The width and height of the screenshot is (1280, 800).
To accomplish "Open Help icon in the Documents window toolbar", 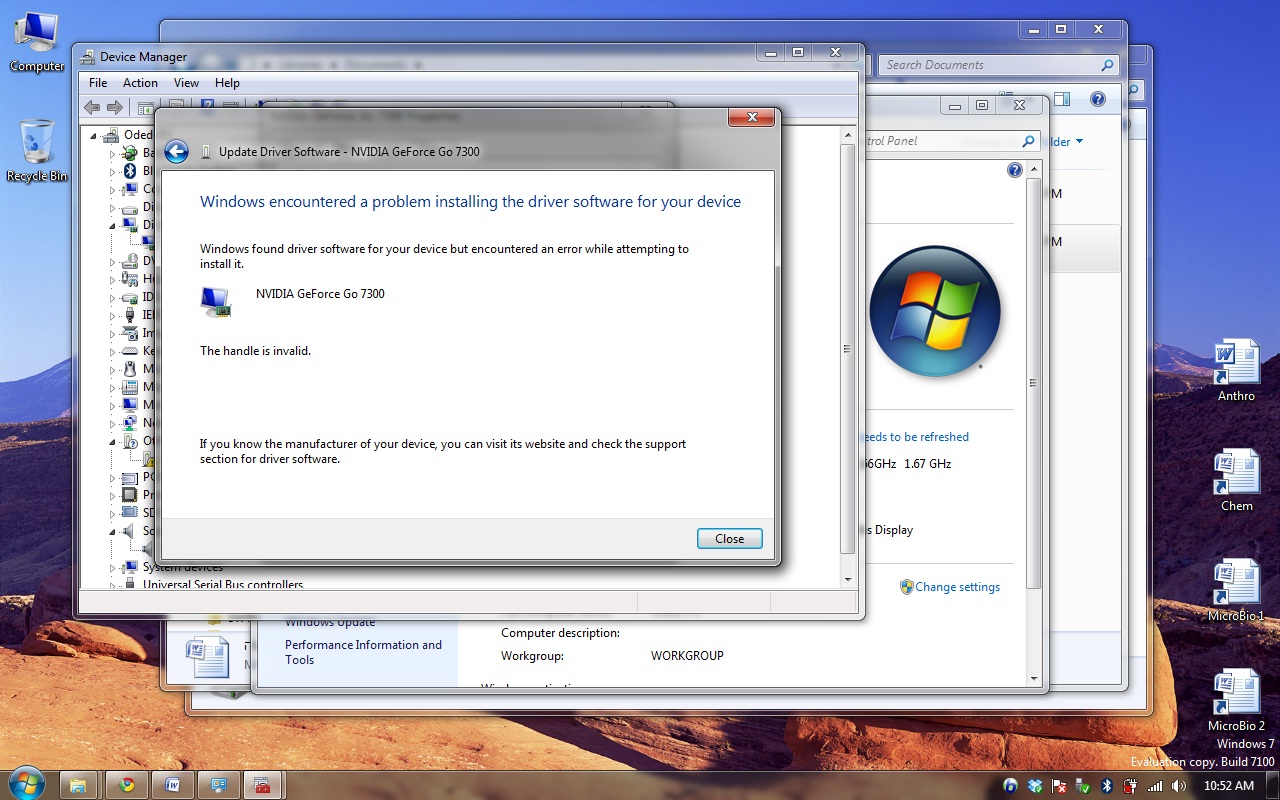I will tap(1097, 99).
